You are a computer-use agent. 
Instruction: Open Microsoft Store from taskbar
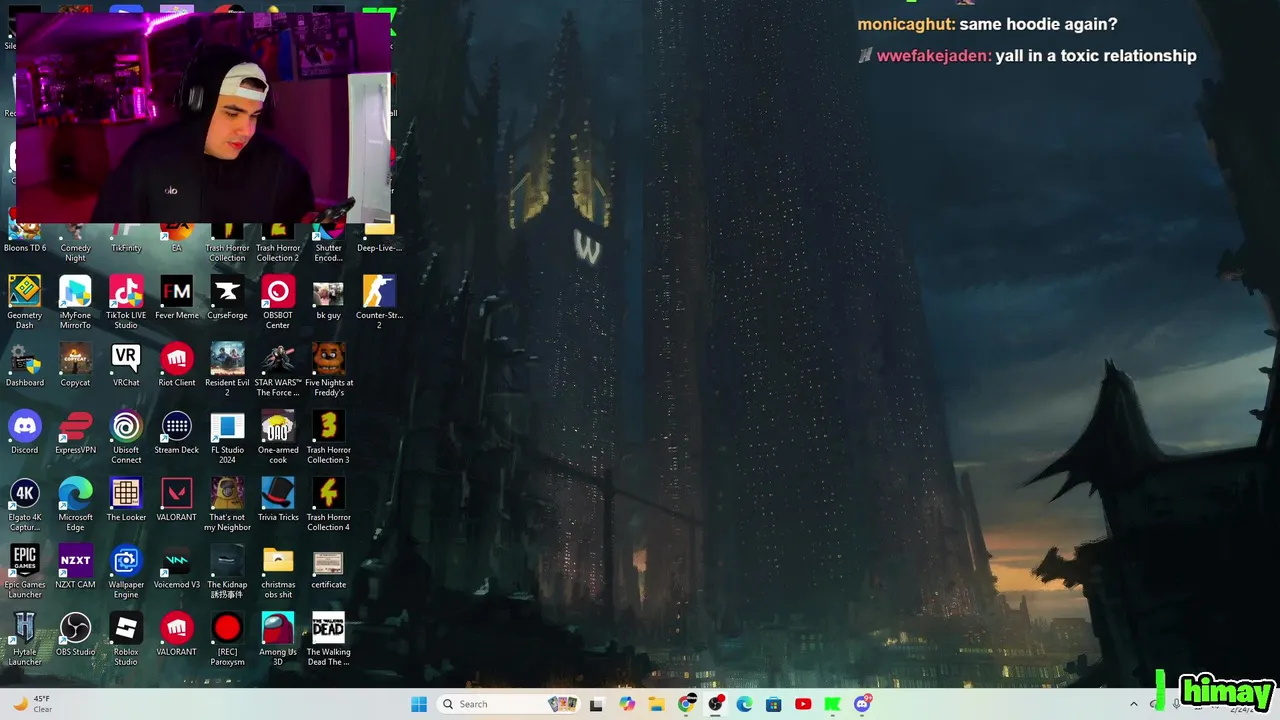click(773, 704)
